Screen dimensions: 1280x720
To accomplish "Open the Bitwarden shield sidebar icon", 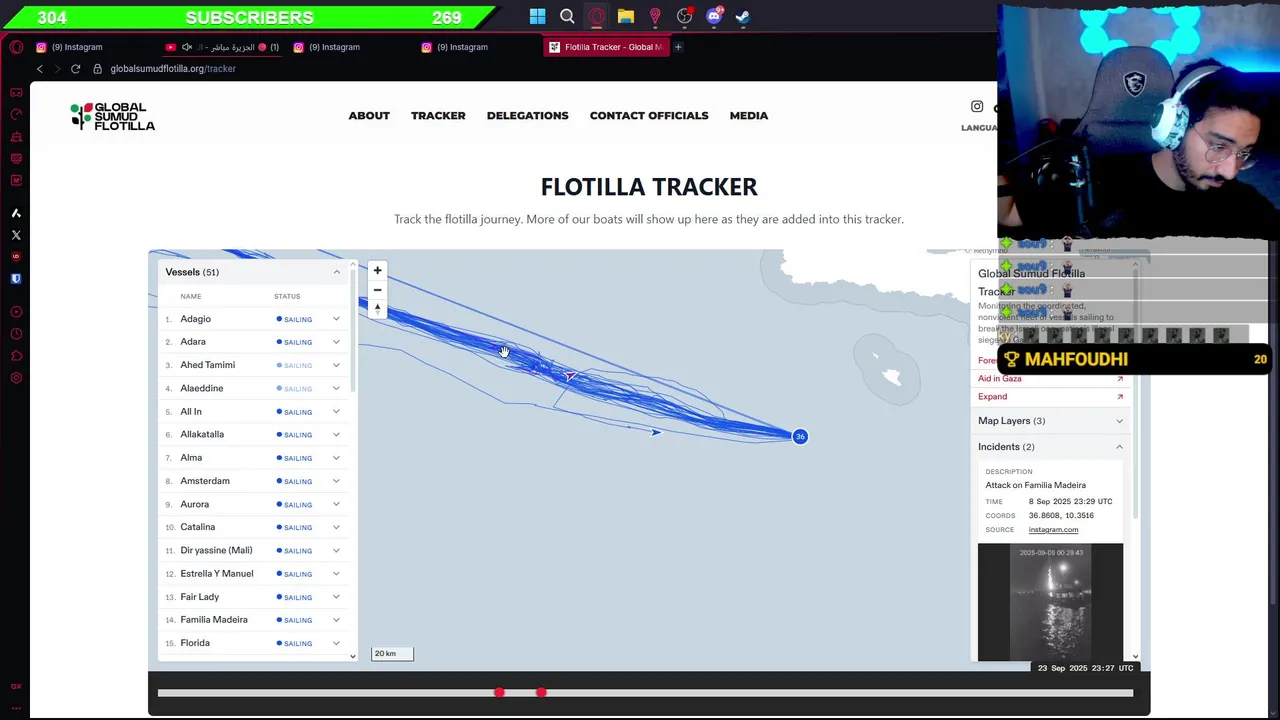I will [16, 279].
